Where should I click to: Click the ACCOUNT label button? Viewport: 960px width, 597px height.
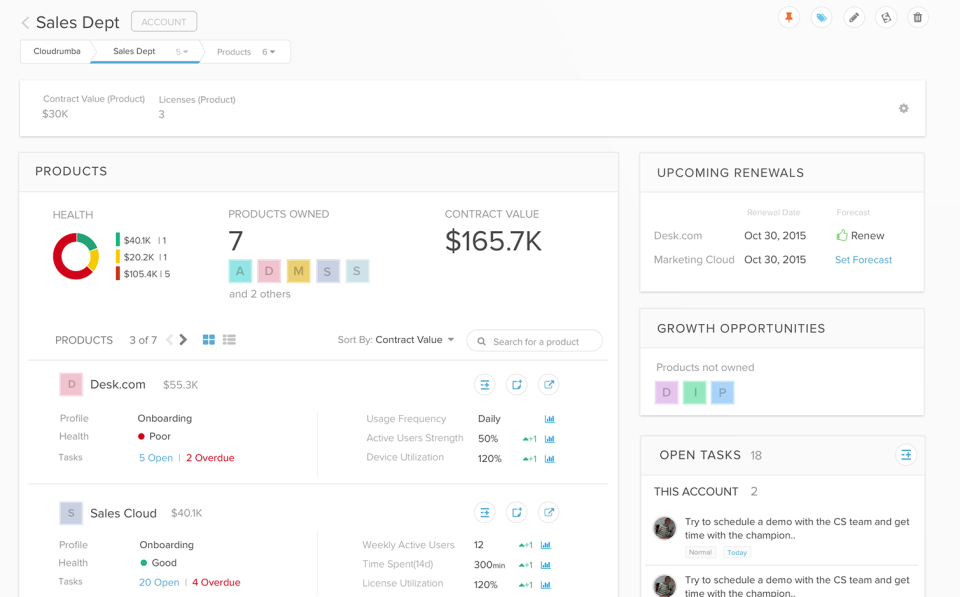(164, 21)
